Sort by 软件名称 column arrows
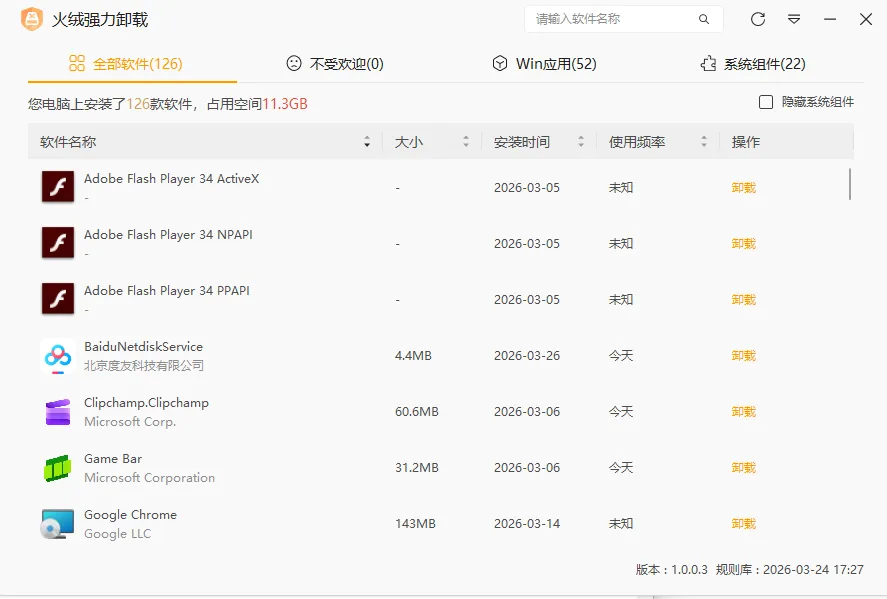The width and height of the screenshot is (887, 599). 367,141
